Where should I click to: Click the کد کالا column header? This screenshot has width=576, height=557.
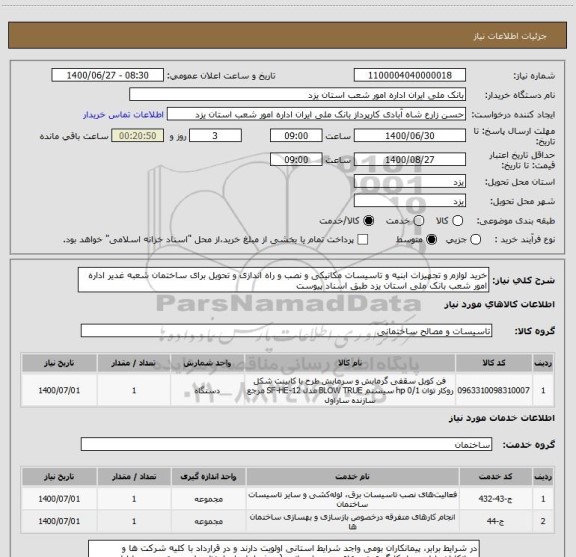click(x=494, y=363)
